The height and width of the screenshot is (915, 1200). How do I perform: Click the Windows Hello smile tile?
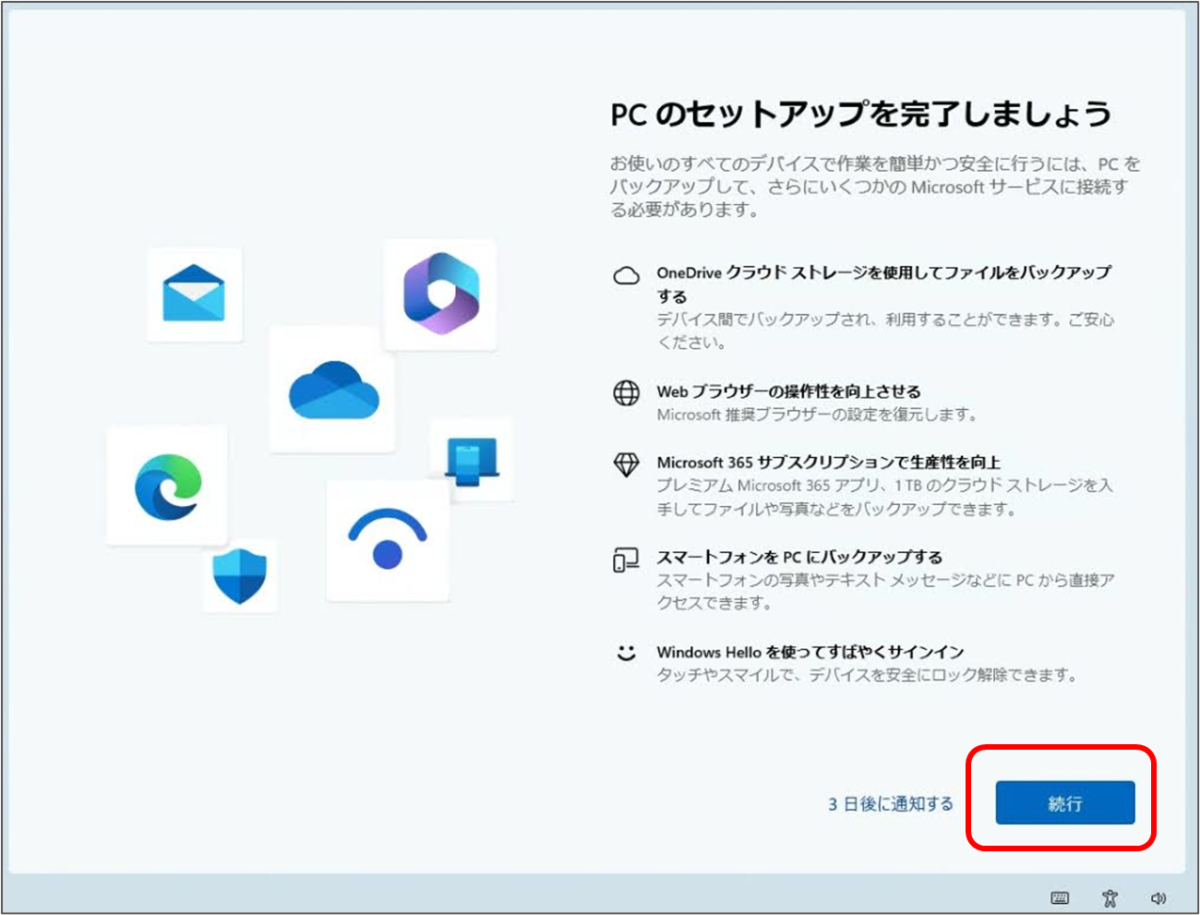pyautogui.click(x=388, y=540)
